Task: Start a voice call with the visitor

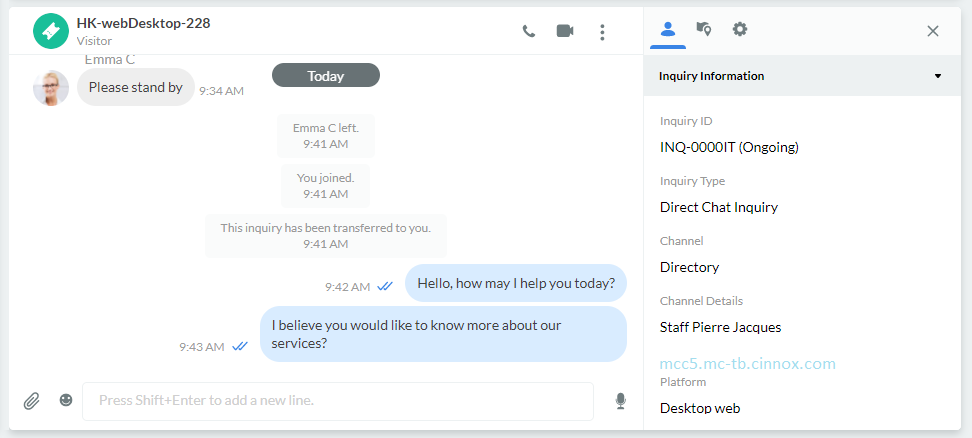Action: tap(529, 31)
